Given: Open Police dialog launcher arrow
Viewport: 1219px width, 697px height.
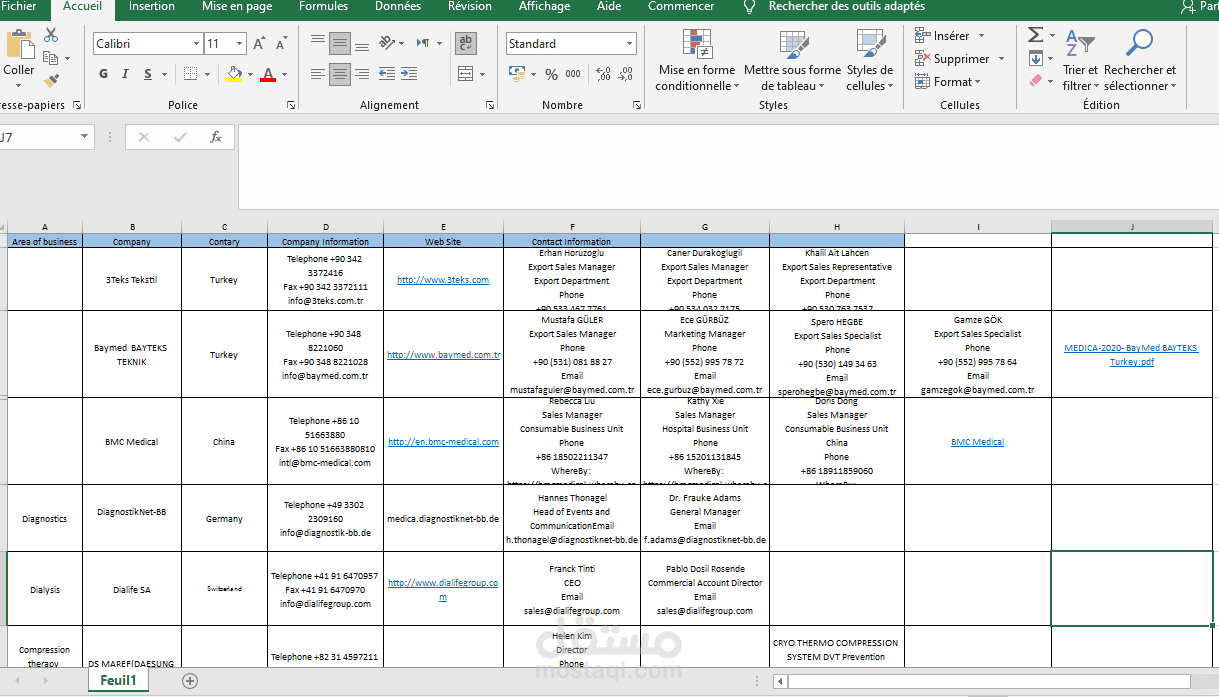Looking at the screenshot, I should coord(291,105).
